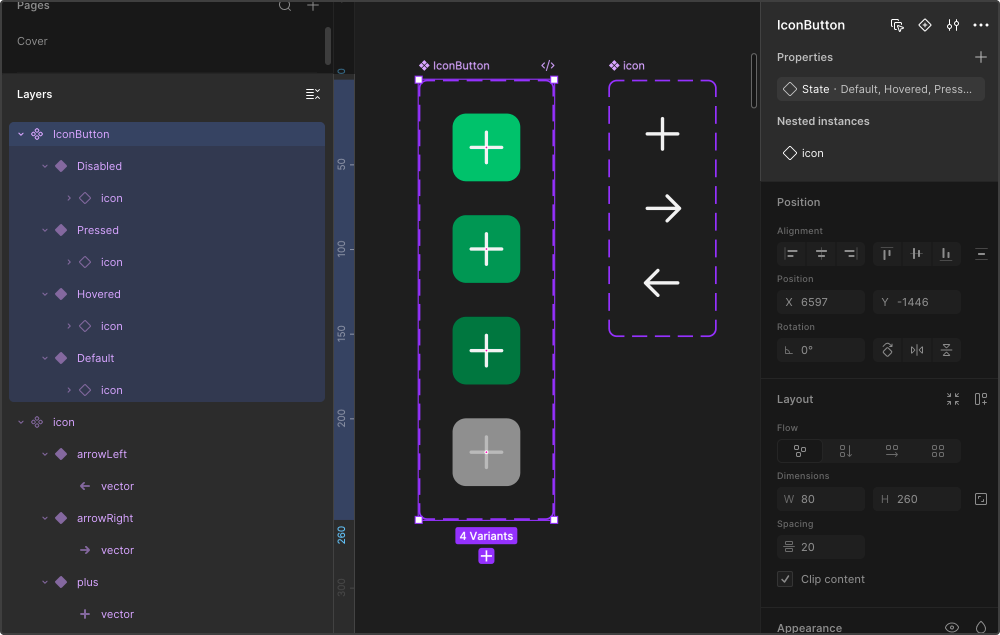Click the resize to fit icon beside height
The image size is (1000, 635).
[x=981, y=499]
